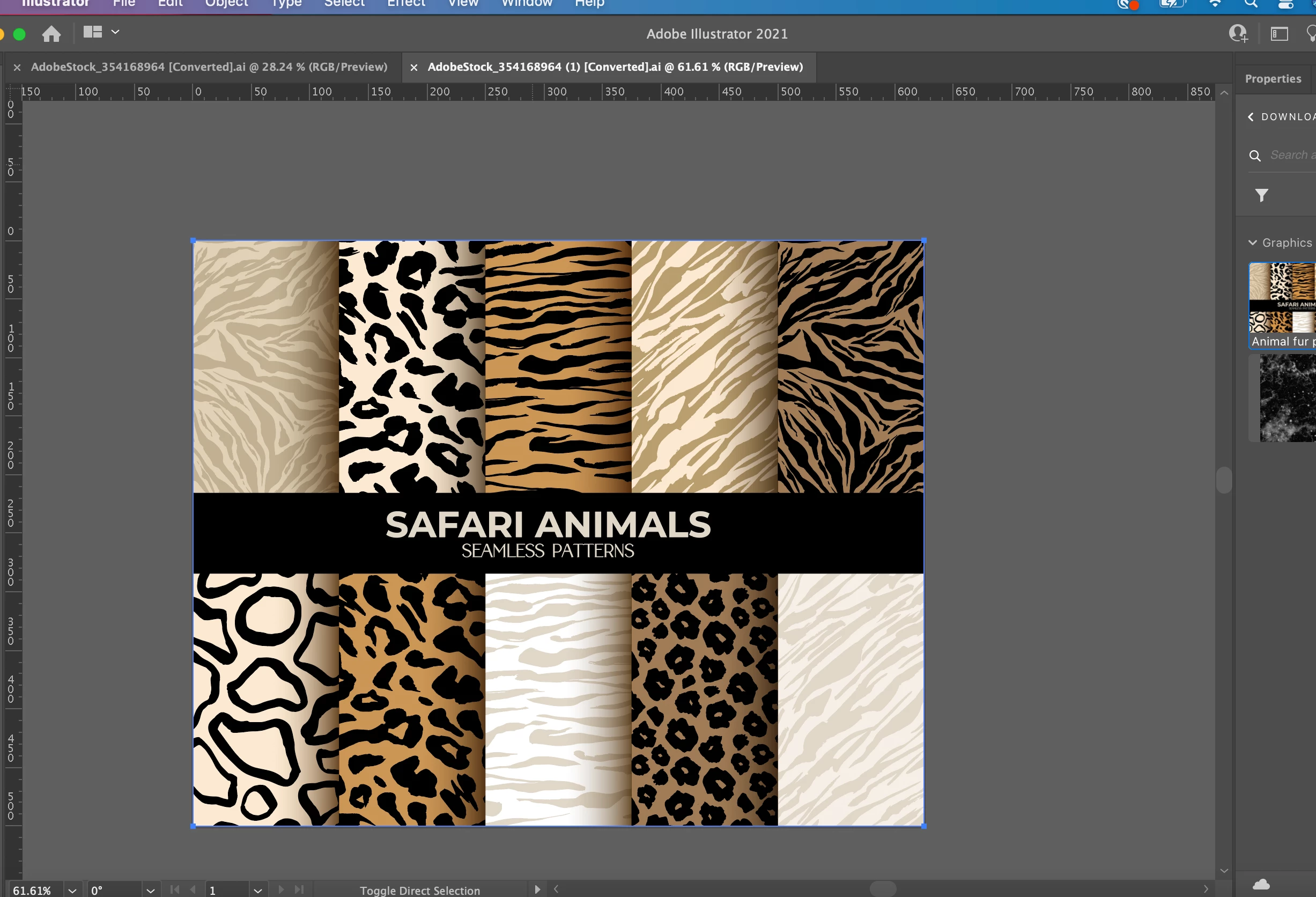Open the macOS Control Center toggle icon
The height and width of the screenshot is (897, 1316).
coord(1285,3)
